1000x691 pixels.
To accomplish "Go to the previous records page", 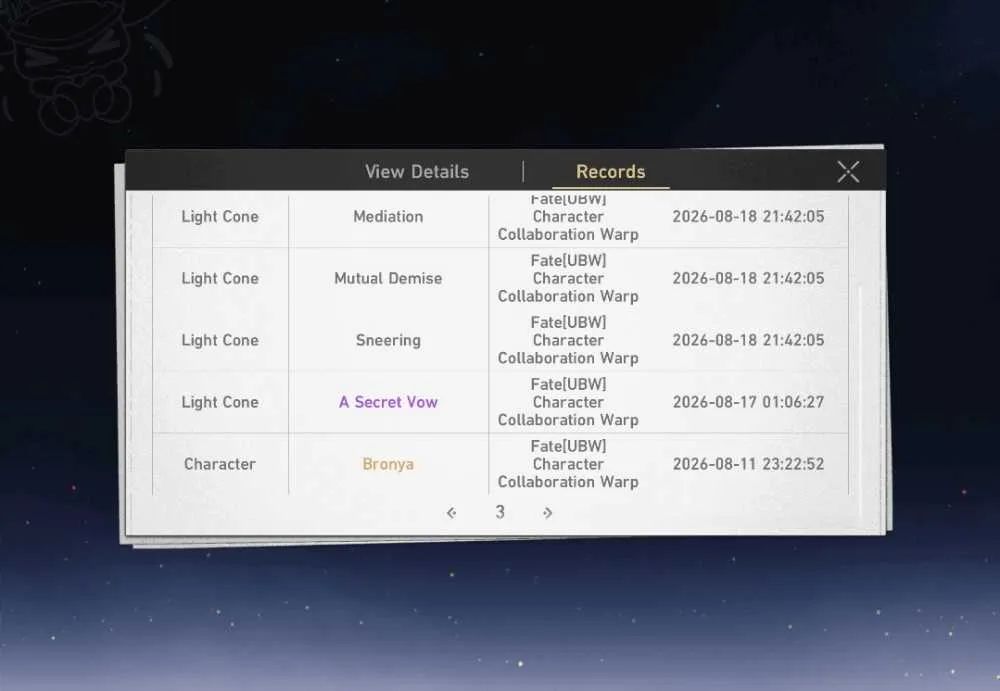I will (452, 512).
